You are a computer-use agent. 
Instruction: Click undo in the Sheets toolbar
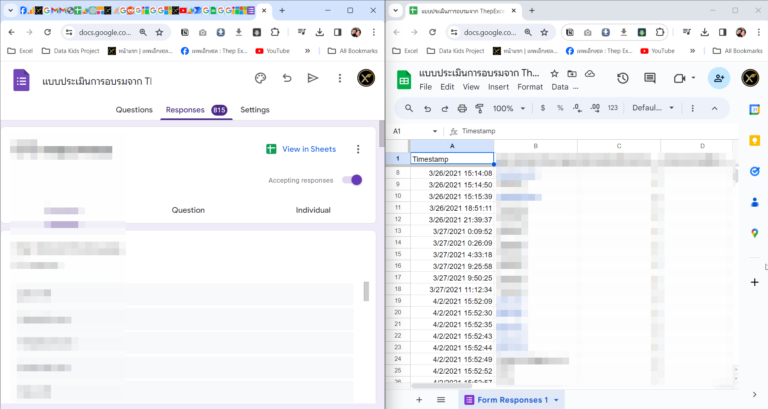point(427,108)
